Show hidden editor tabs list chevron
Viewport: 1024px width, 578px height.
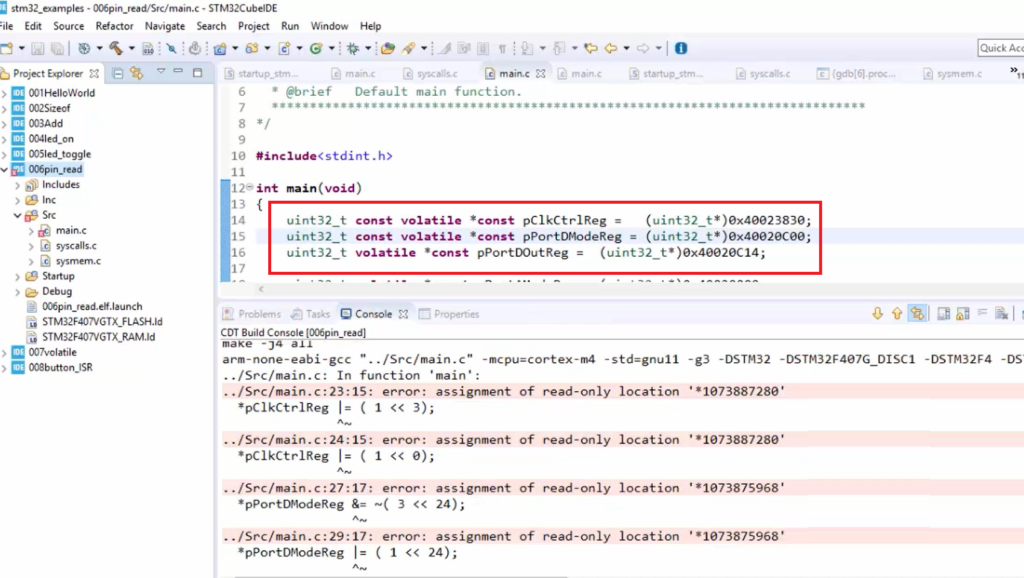[x=1016, y=72]
